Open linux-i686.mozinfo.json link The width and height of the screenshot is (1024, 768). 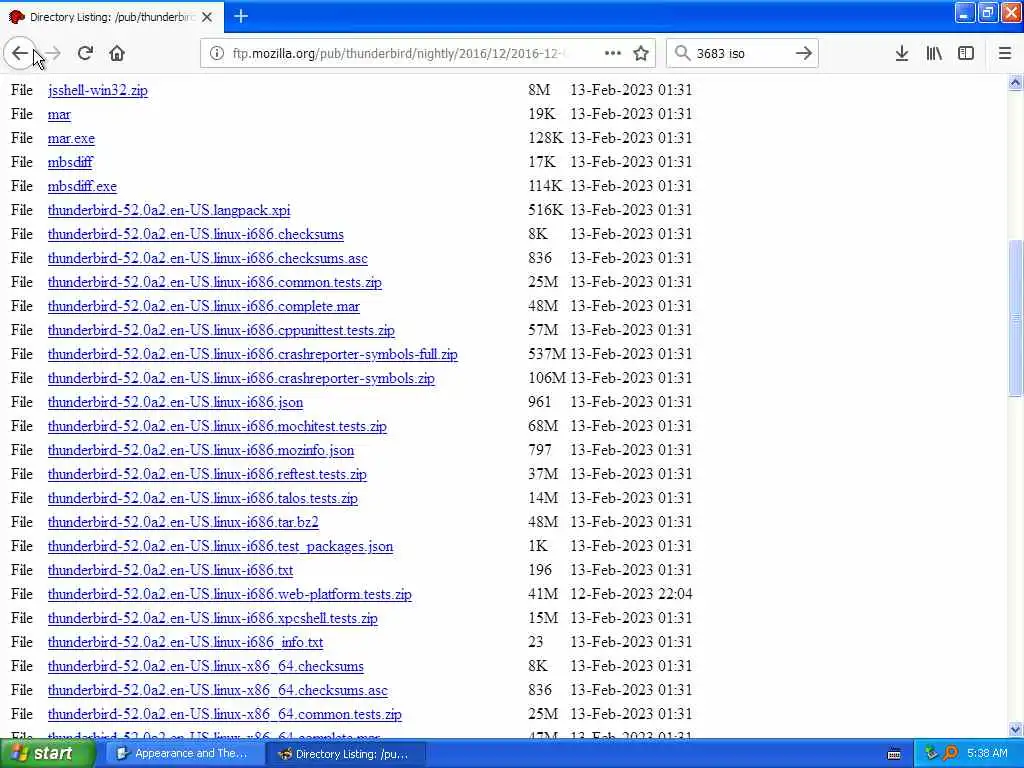(x=201, y=450)
